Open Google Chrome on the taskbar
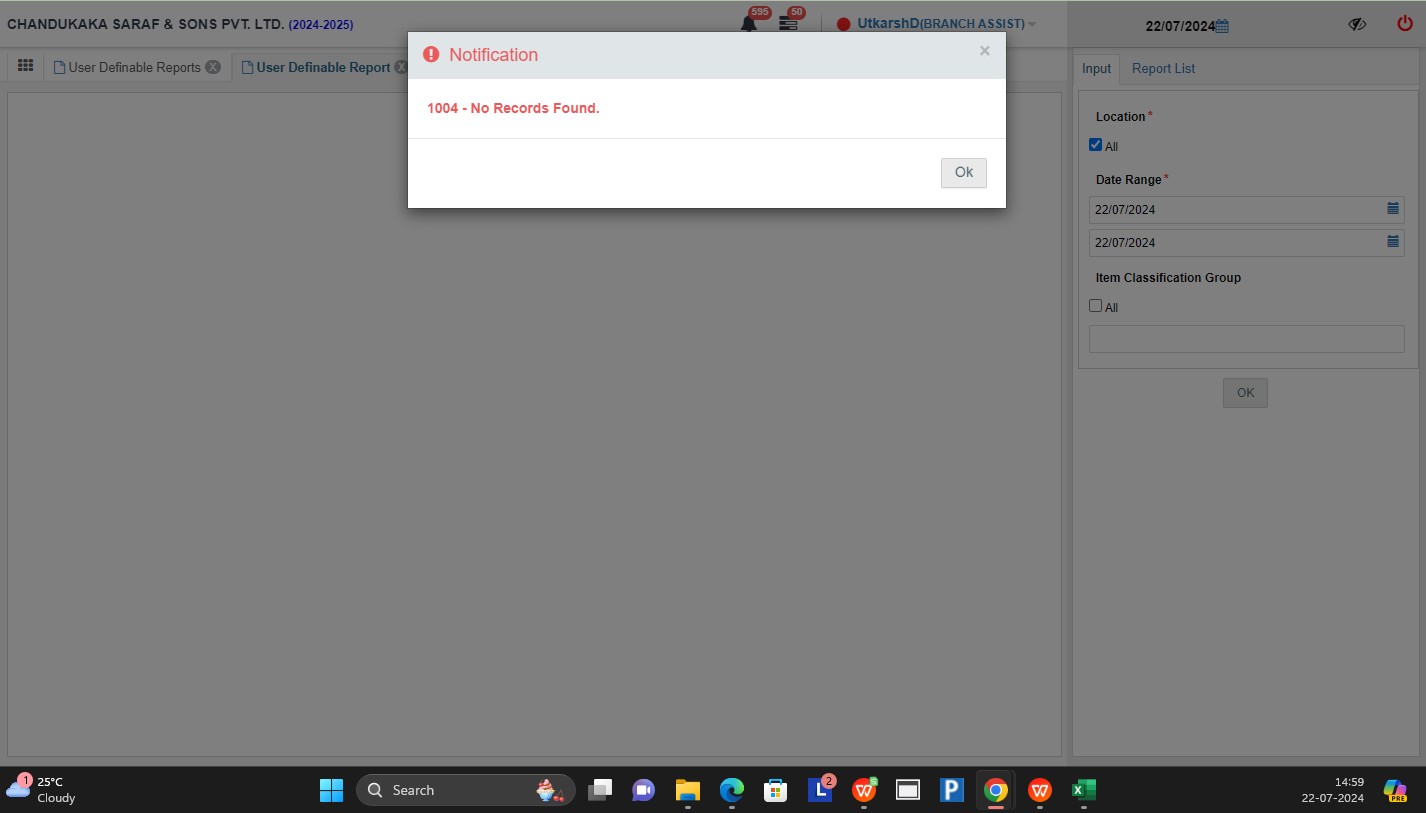This screenshot has height=813, width=1426. coord(995,790)
